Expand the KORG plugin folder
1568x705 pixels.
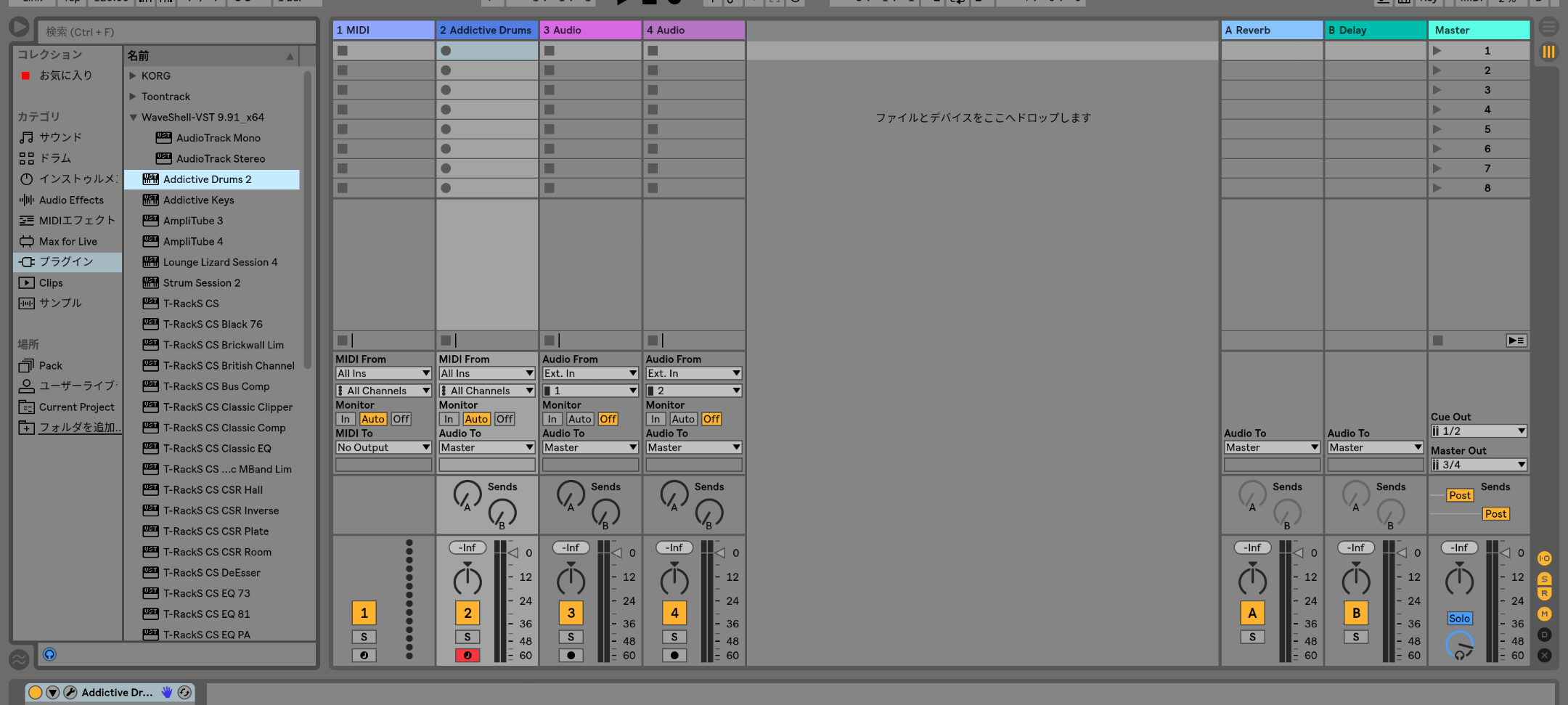133,76
